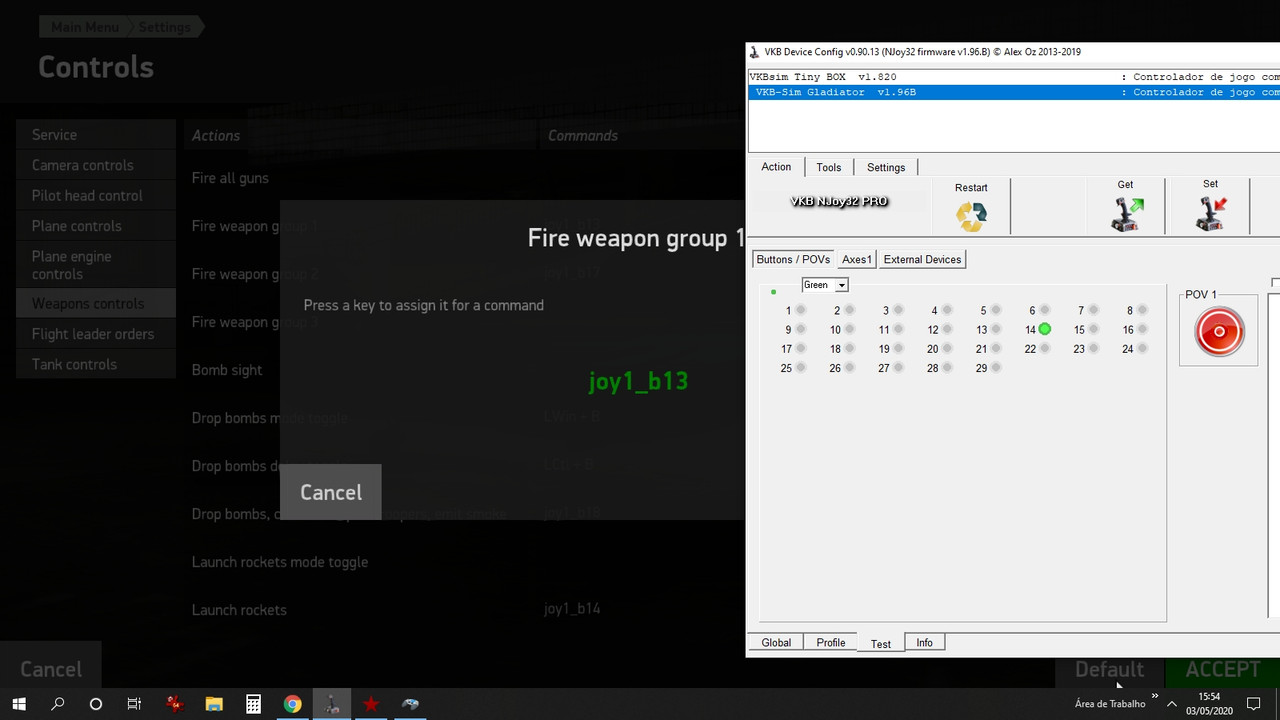The height and width of the screenshot is (720, 1280).
Task: Open taskbar search magnifier
Action: point(58,704)
